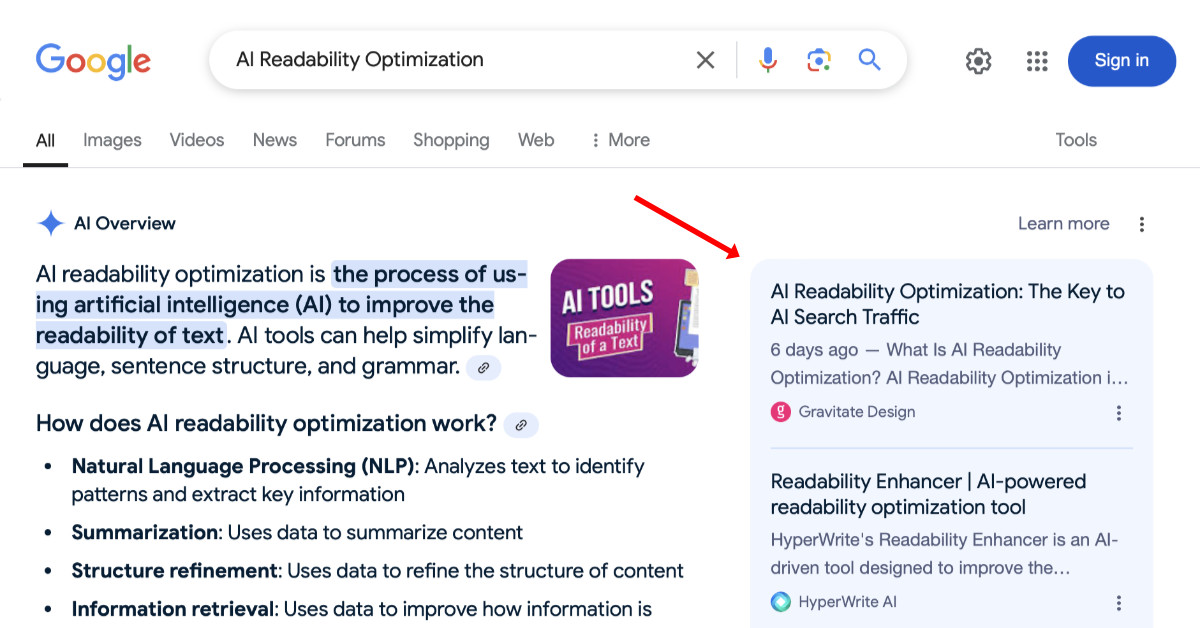This screenshot has height=628, width=1200.
Task: Click the share link icon after readability definition
Action: pos(484,368)
